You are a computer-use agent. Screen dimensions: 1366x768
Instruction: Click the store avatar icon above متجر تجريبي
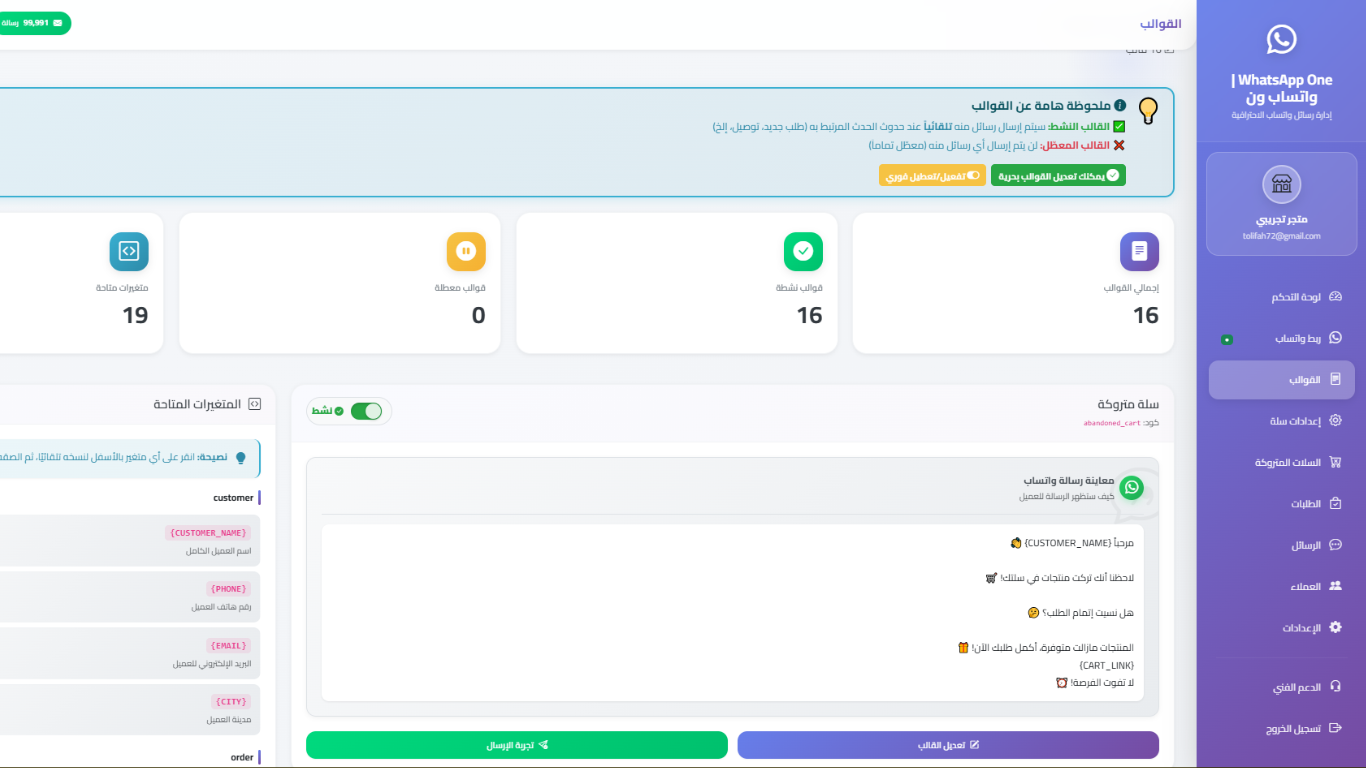[1281, 184]
